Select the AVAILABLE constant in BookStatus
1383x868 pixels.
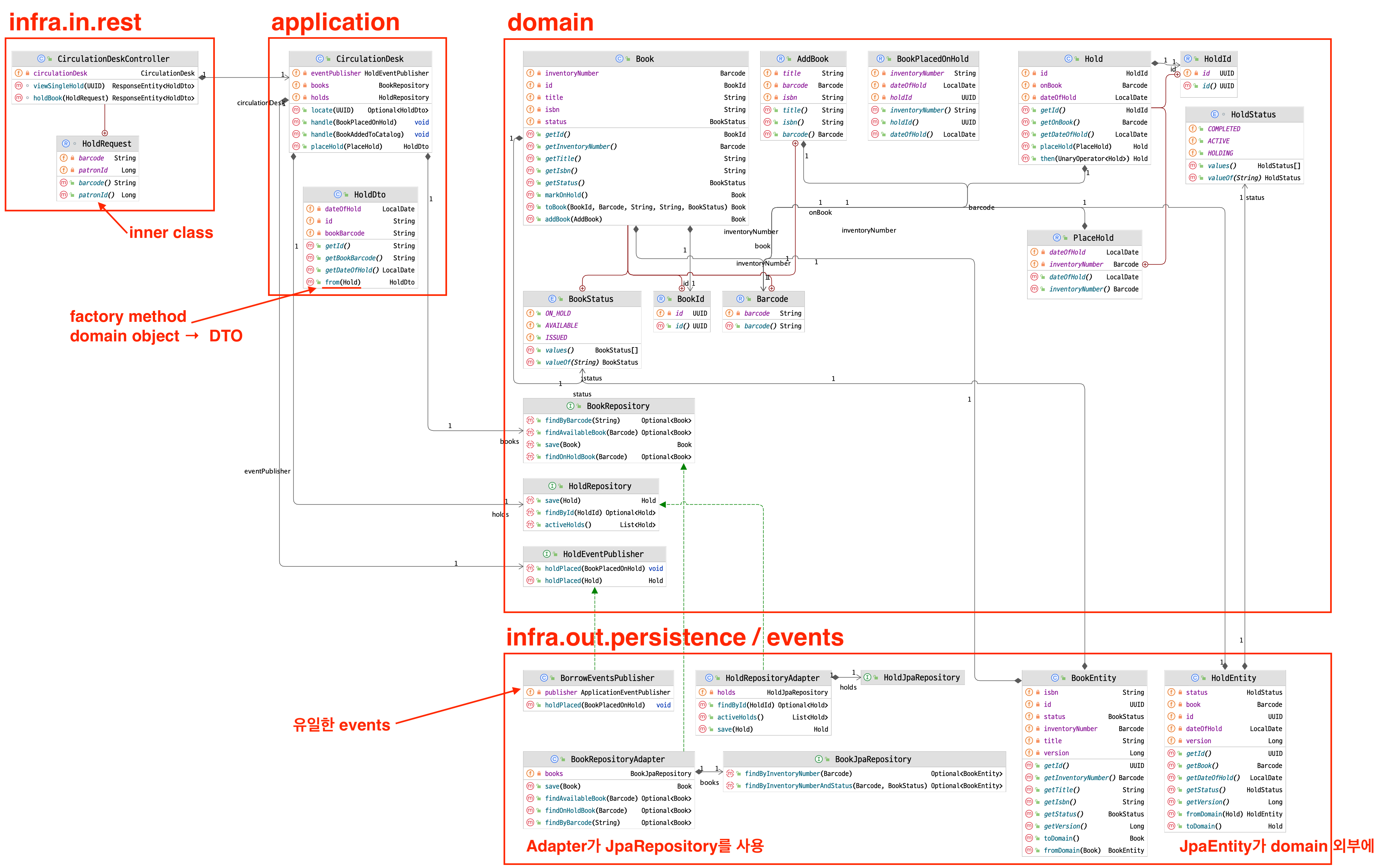(x=582, y=325)
